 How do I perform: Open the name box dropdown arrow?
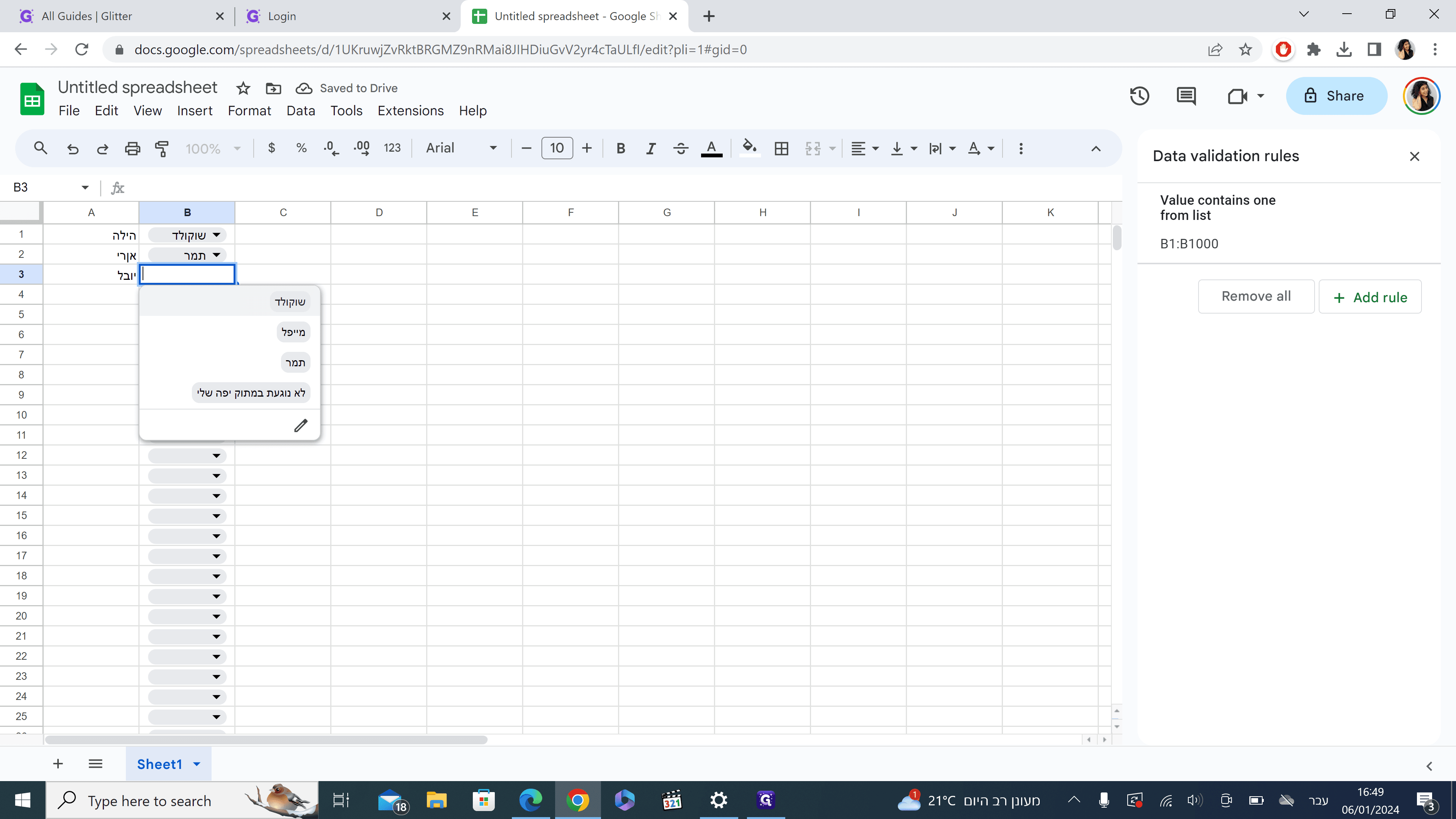point(85,188)
